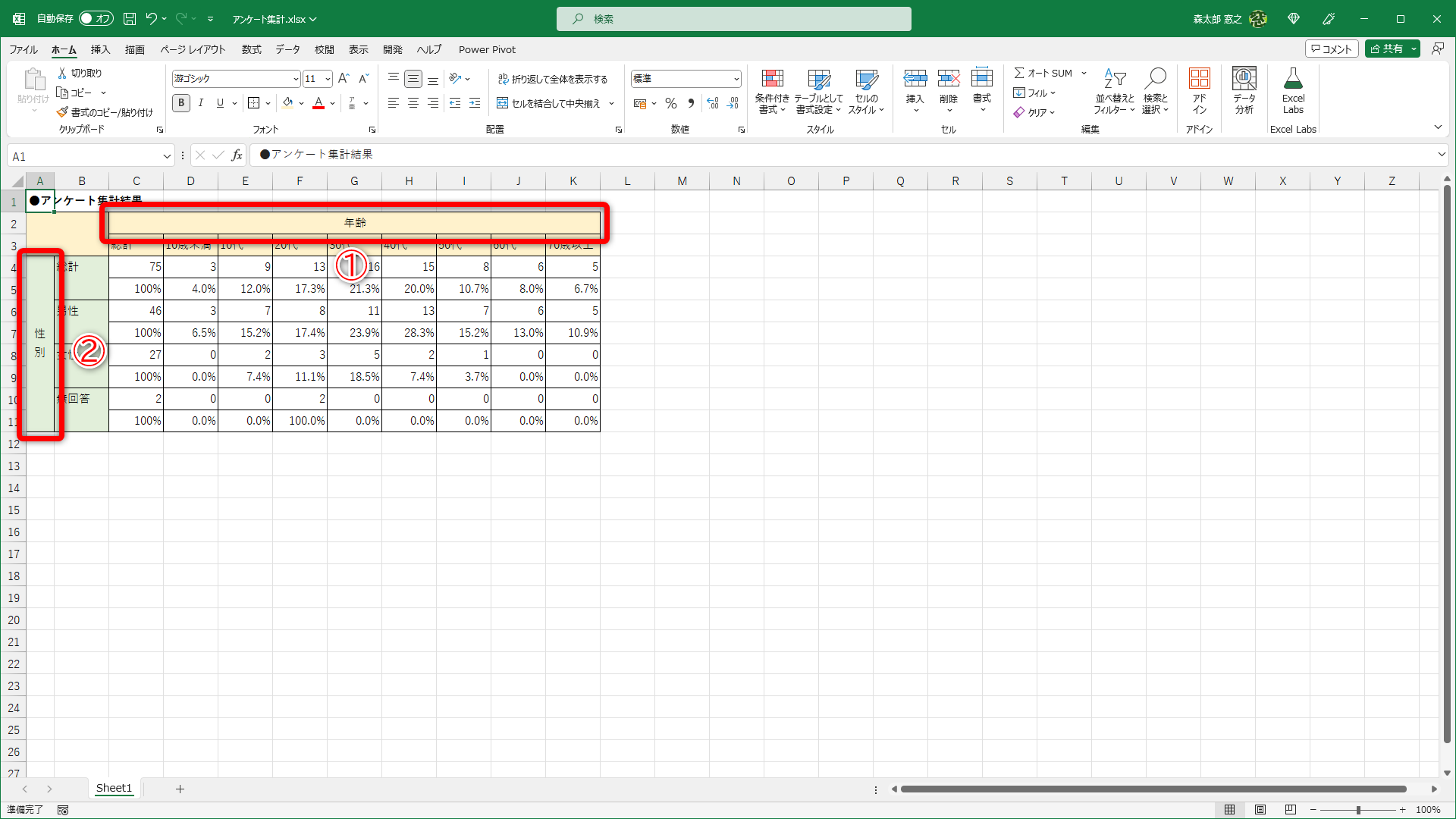Click the Share button

1386,49
